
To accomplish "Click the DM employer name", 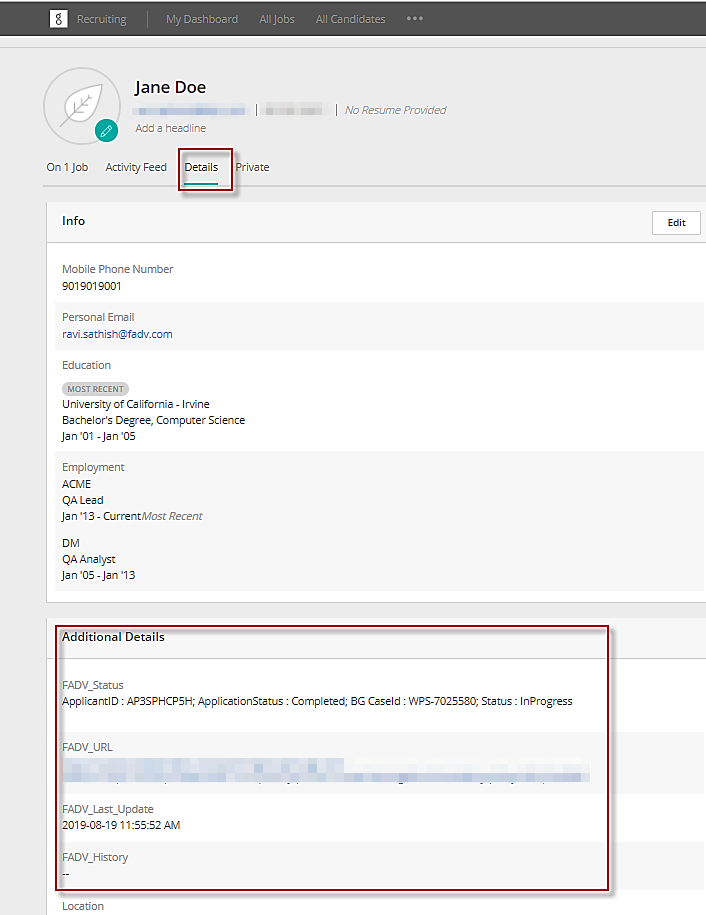I will click(x=71, y=543).
